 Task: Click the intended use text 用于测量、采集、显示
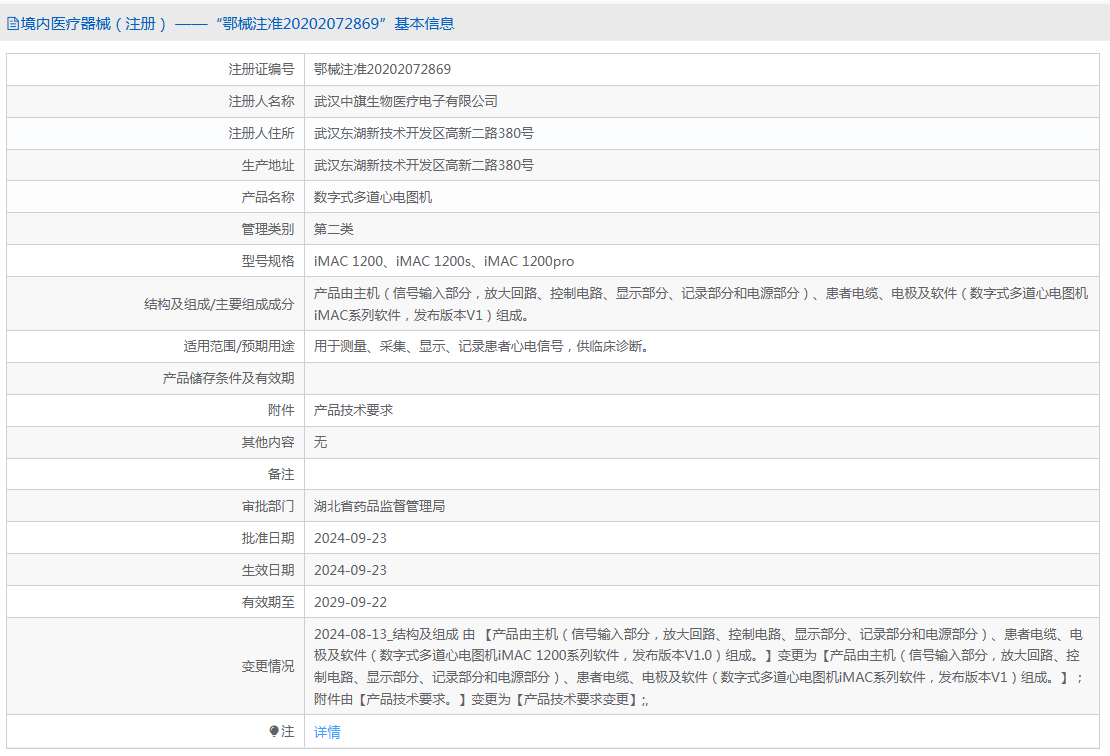click(481, 346)
